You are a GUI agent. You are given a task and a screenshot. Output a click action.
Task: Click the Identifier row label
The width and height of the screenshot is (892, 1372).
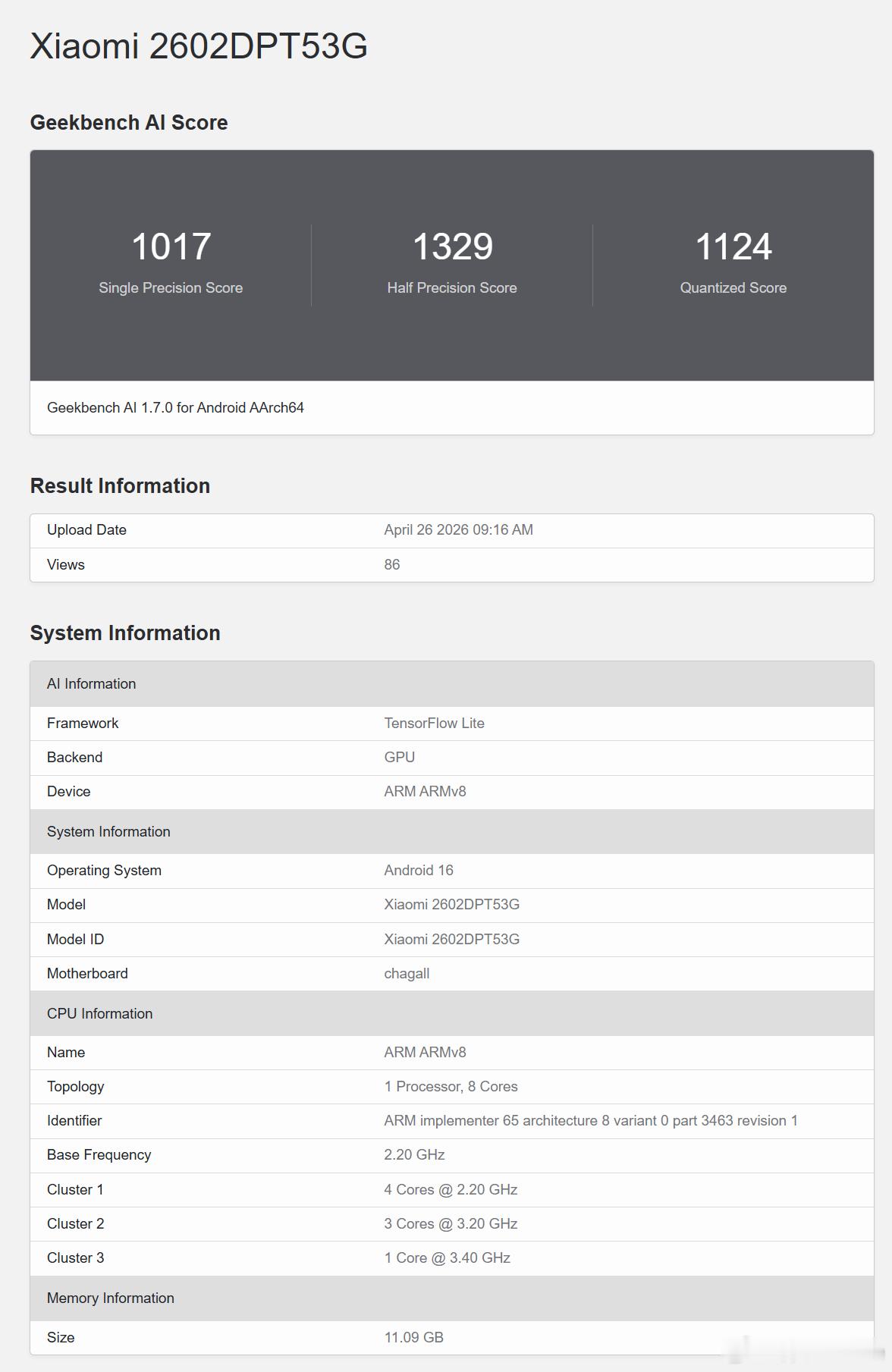[74, 1120]
